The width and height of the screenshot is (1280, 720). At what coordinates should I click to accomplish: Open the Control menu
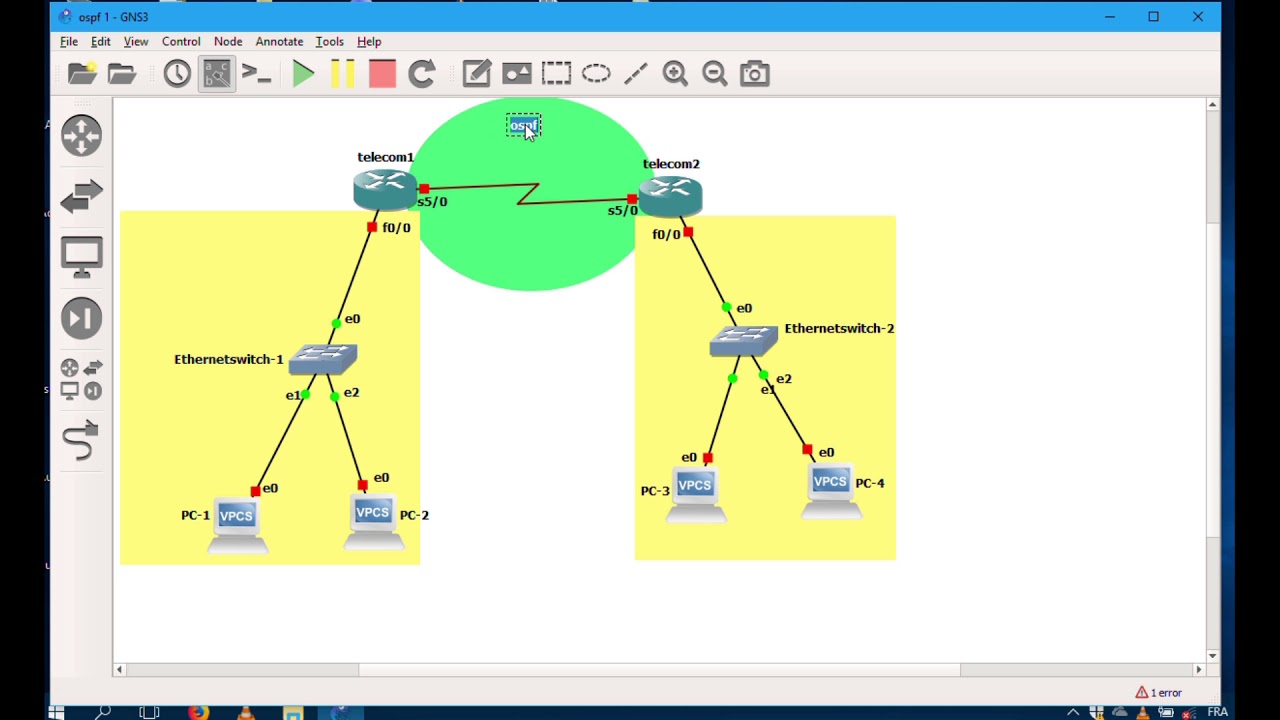tap(181, 42)
